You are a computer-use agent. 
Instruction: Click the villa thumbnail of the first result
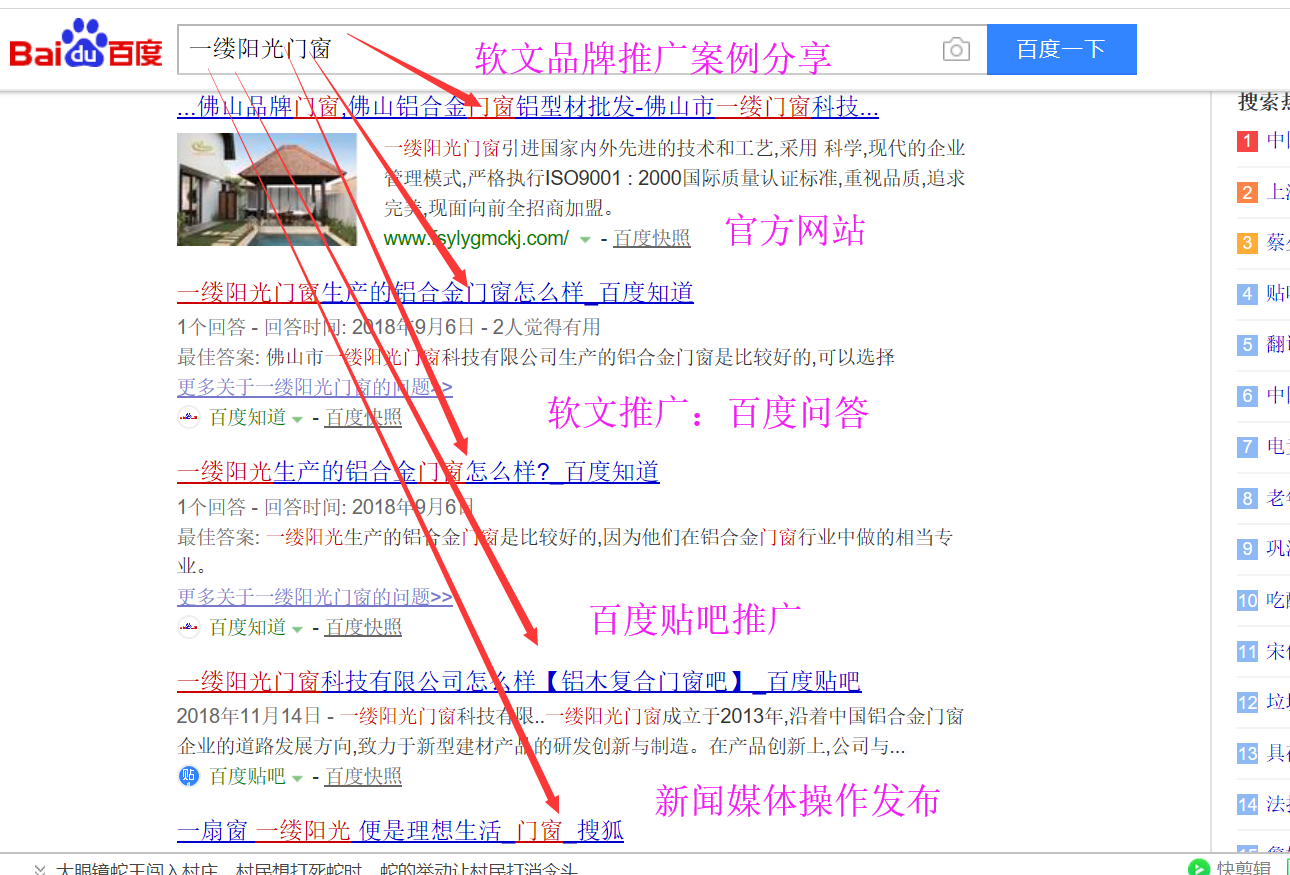click(x=267, y=189)
